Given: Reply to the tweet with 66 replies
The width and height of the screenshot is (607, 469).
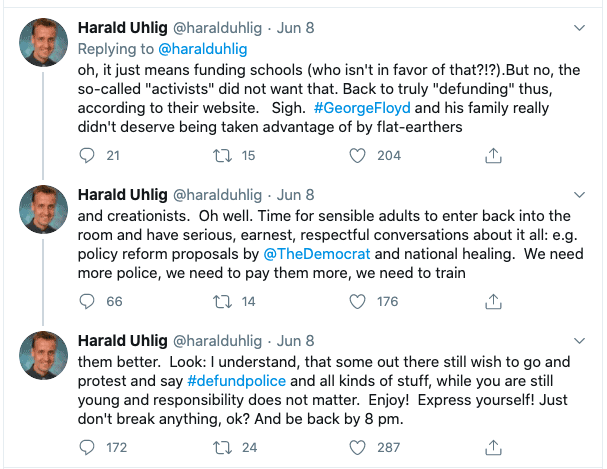Looking at the screenshot, I should [x=86, y=301].
